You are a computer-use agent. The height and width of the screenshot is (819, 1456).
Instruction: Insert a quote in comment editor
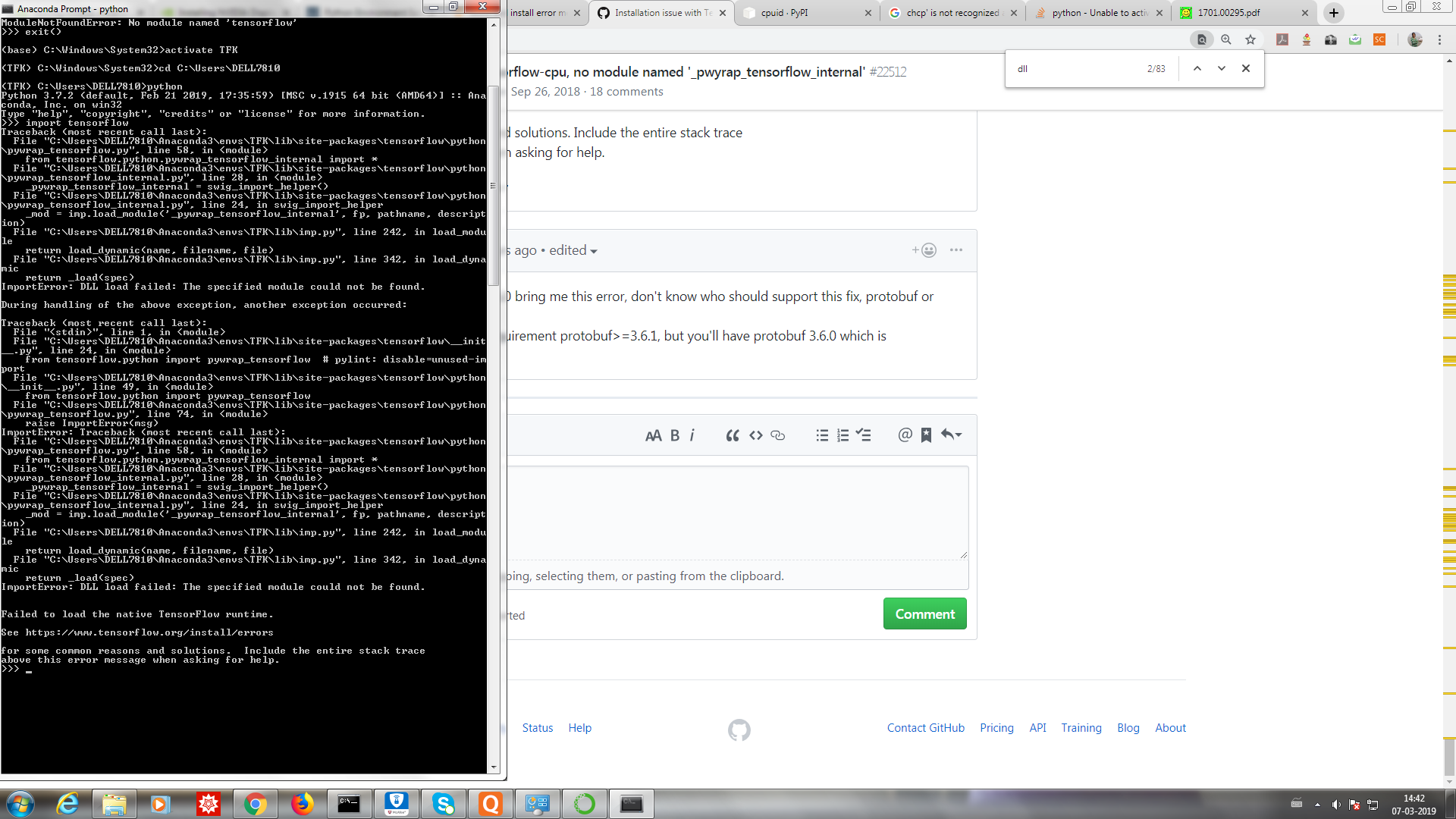tap(733, 435)
